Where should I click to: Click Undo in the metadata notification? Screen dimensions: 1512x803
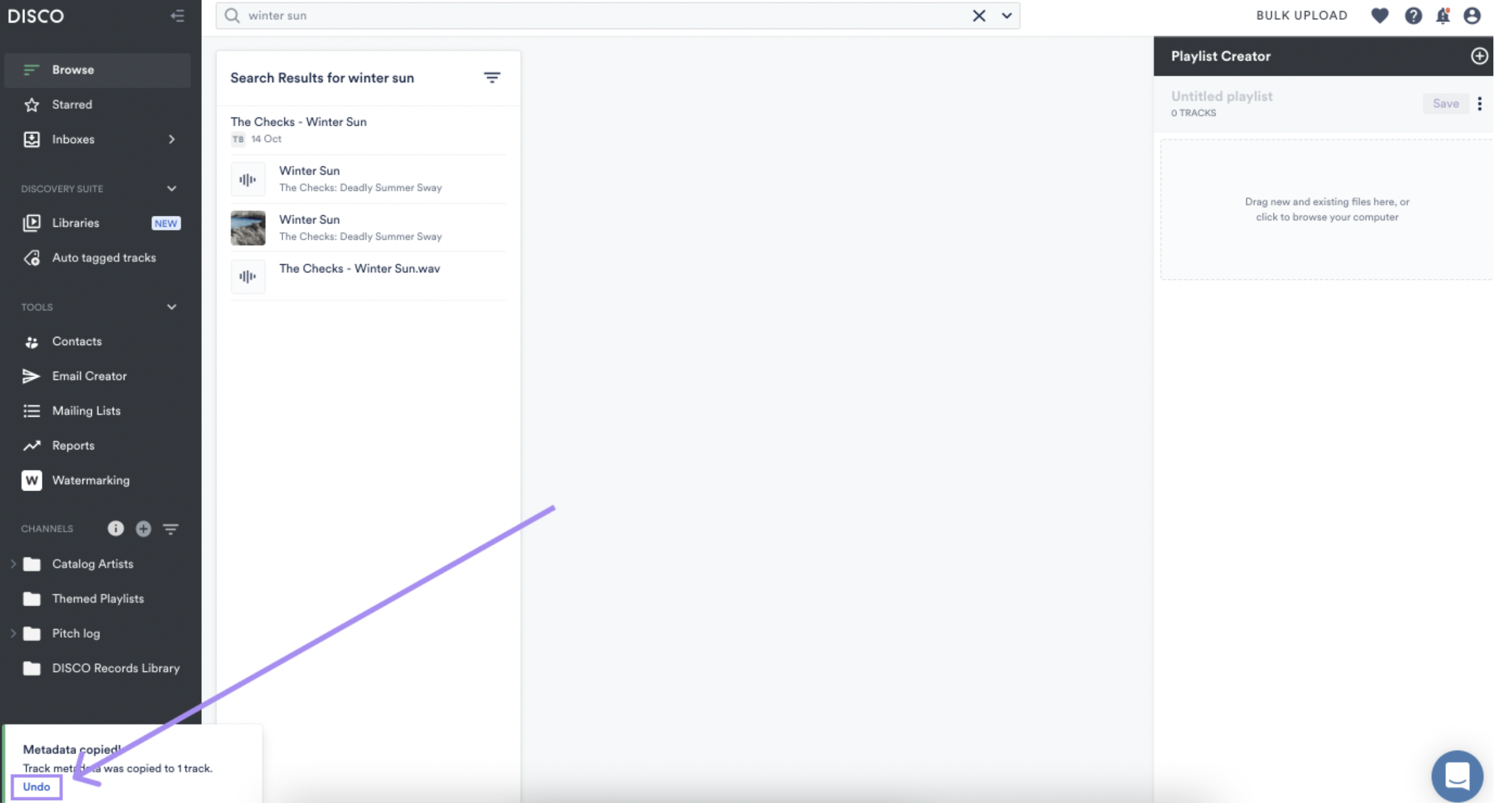coord(37,787)
